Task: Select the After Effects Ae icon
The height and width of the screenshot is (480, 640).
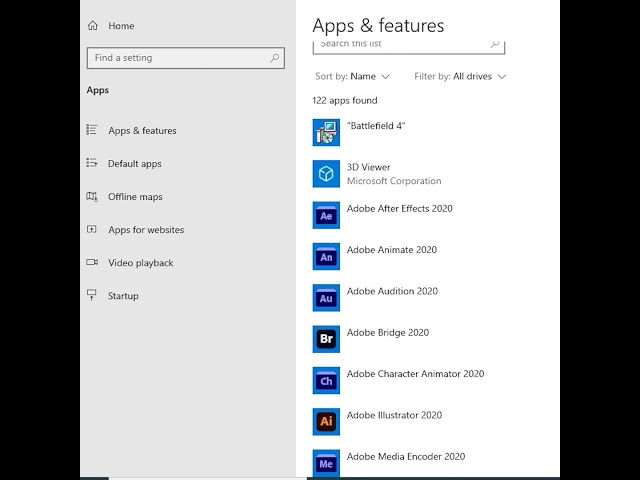Action: [326, 215]
